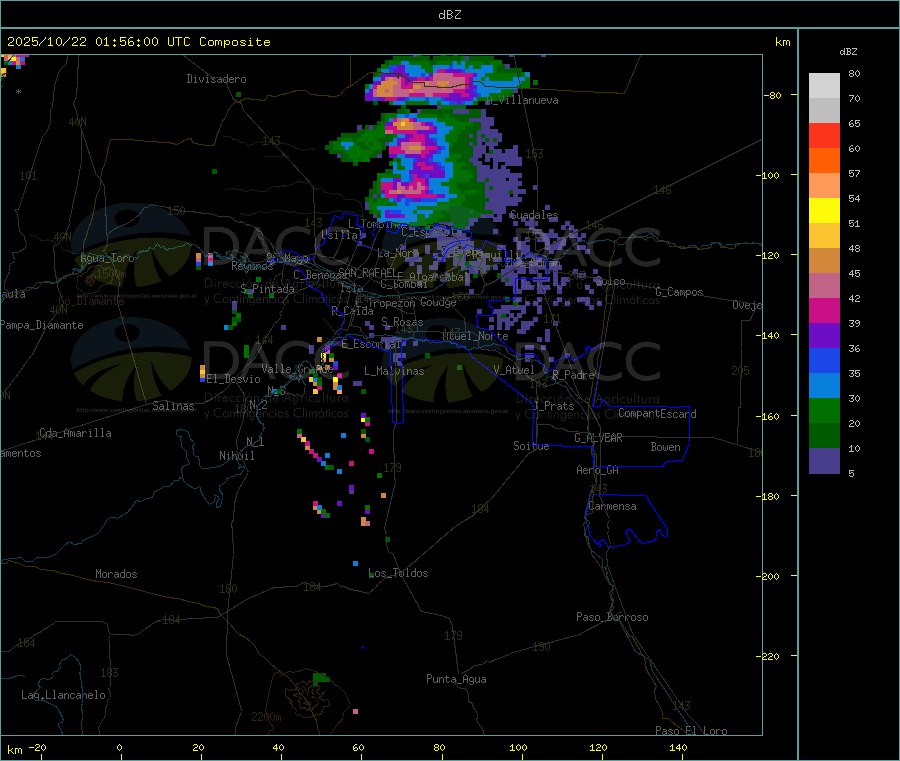This screenshot has width=900, height=761.
Task: Click the L_Malvinas map label
Action: coord(394,371)
